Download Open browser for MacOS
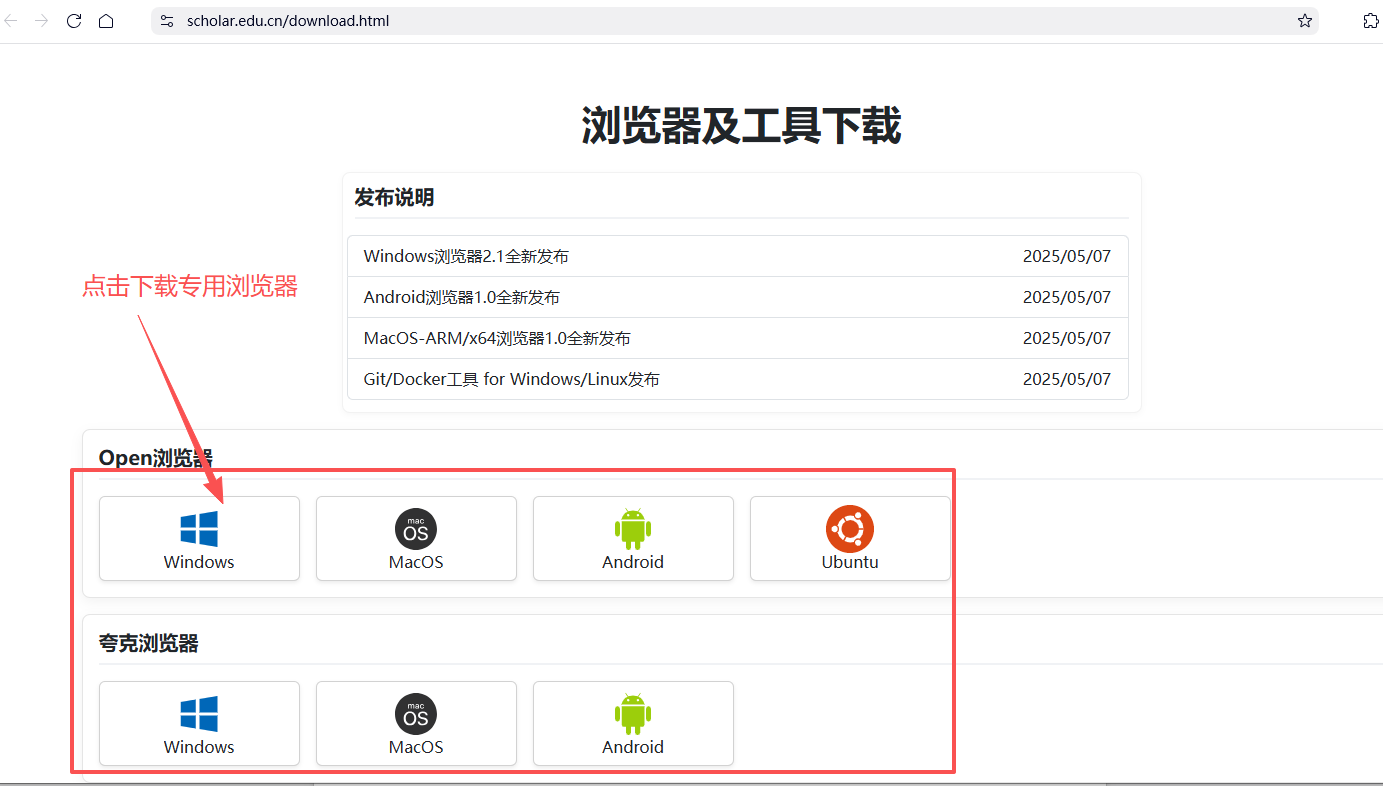This screenshot has width=1383, height=786. pos(416,538)
